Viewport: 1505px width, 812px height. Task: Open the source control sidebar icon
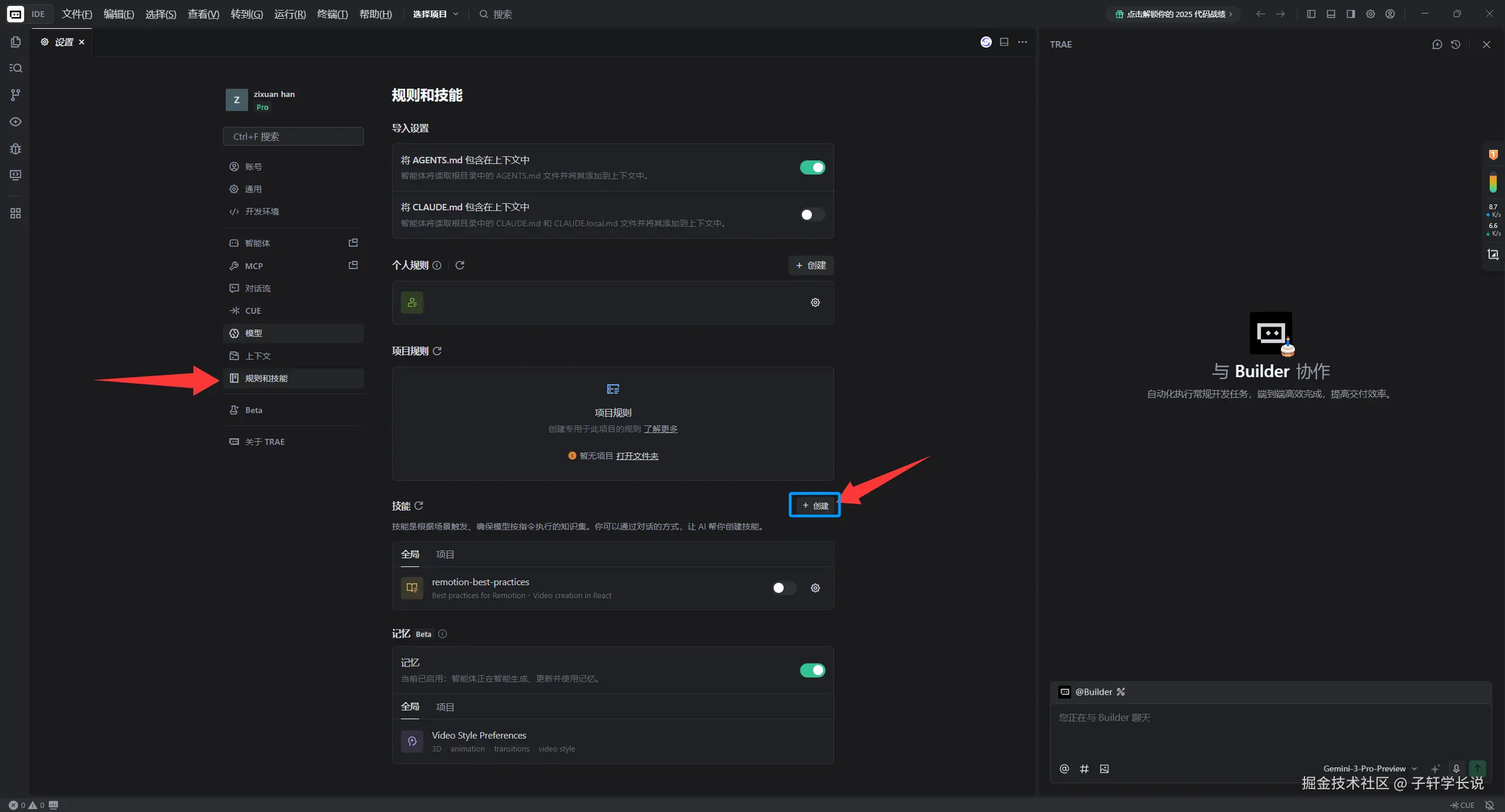tap(15, 95)
